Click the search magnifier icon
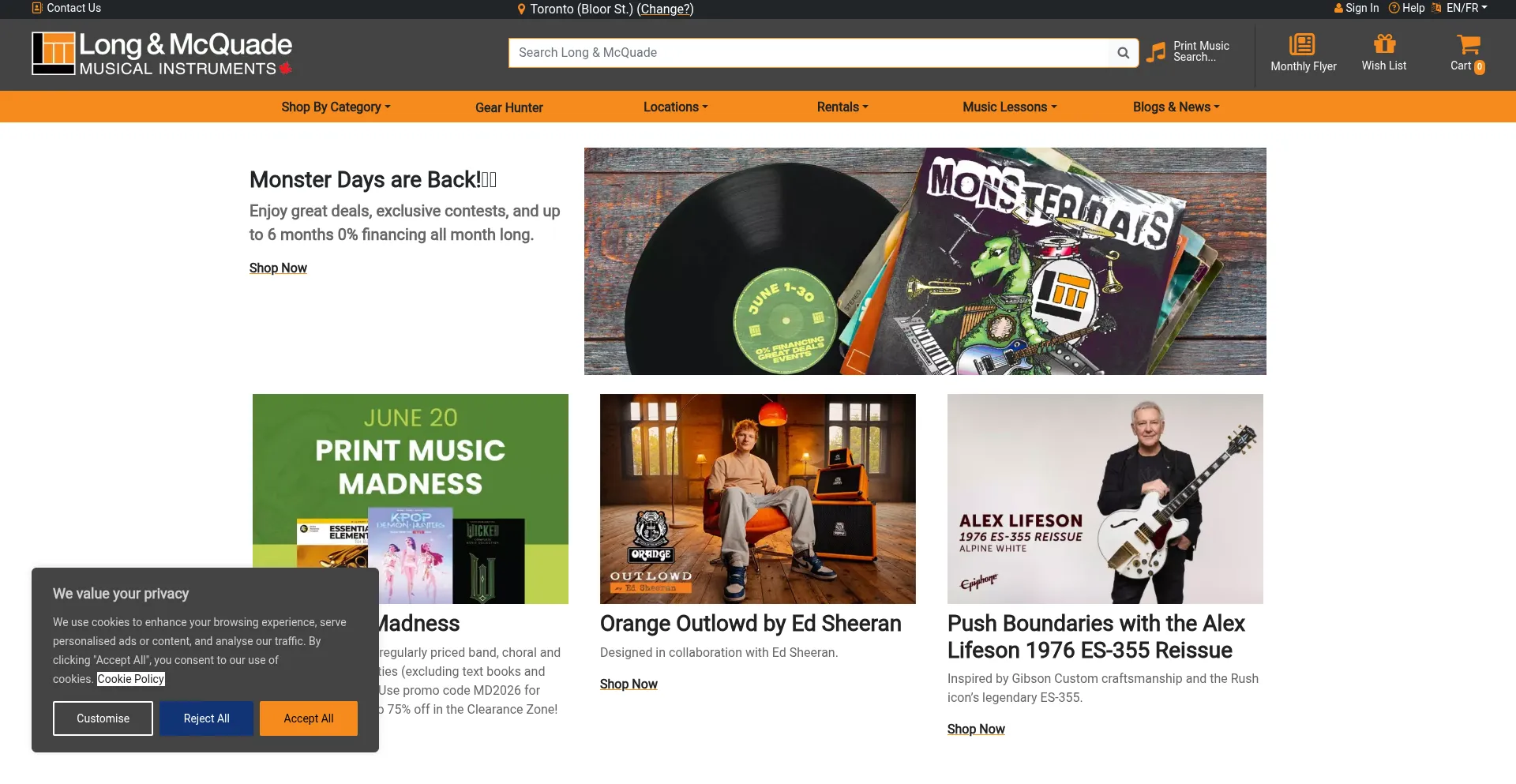The height and width of the screenshot is (784, 1516). (x=1123, y=53)
